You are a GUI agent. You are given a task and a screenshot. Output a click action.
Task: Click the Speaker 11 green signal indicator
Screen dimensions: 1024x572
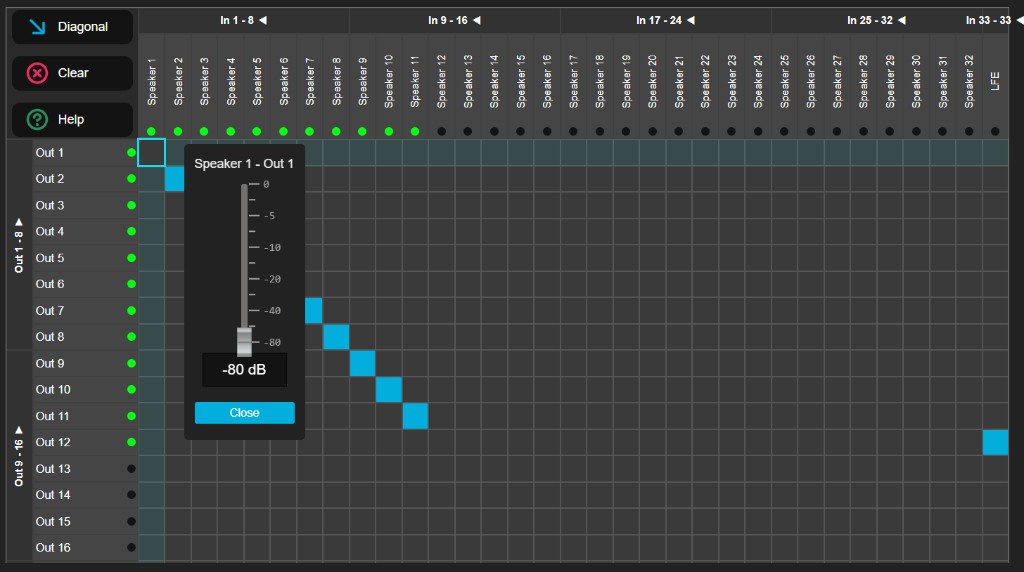coord(415,131)
